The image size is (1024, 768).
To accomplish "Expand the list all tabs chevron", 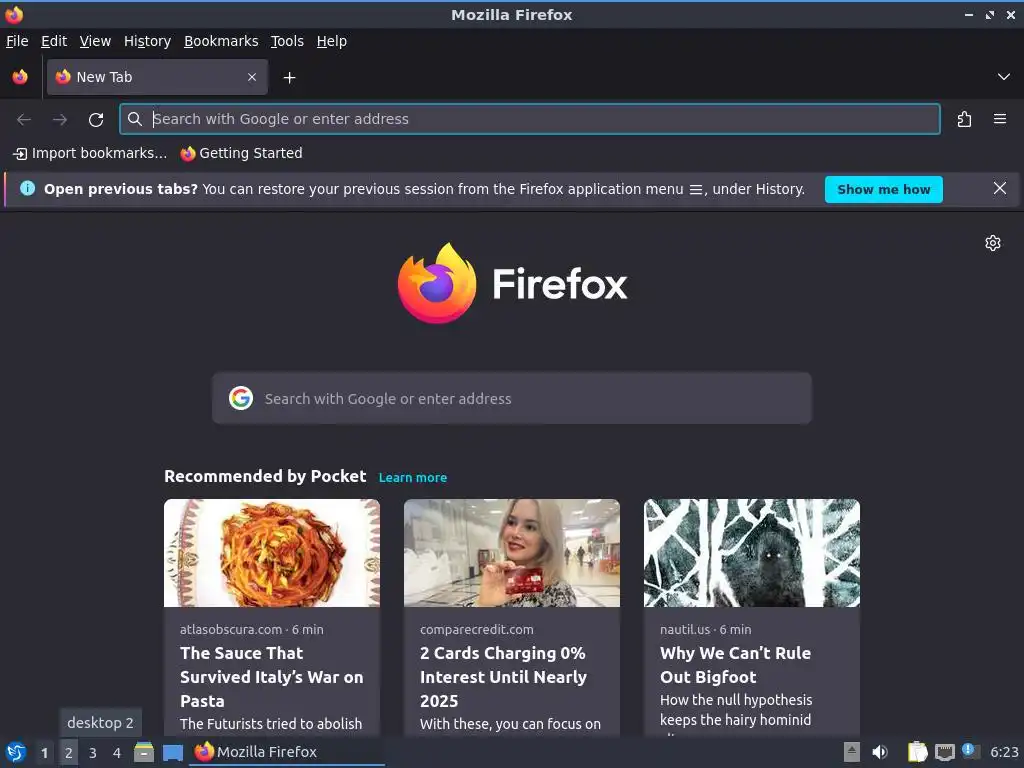I will tap(1004, 77).
